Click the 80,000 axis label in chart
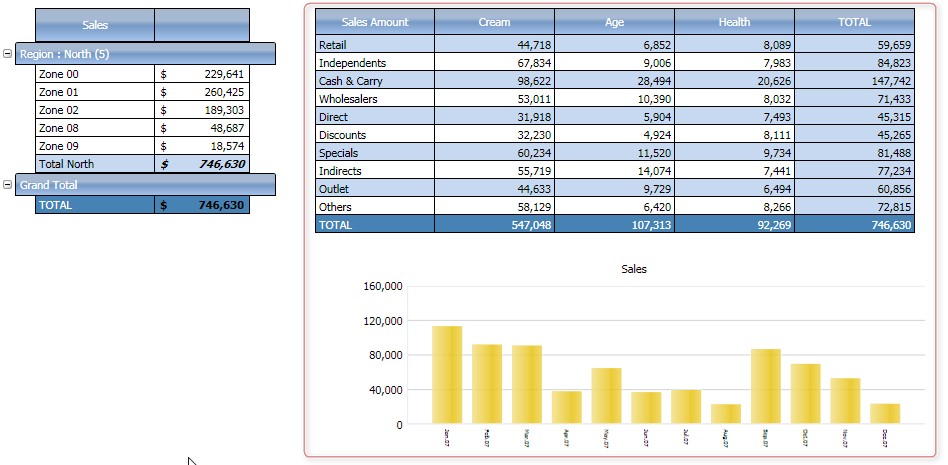Image resolution: width=948 pixels, height=465 pixels. click(x=386, y=355)
